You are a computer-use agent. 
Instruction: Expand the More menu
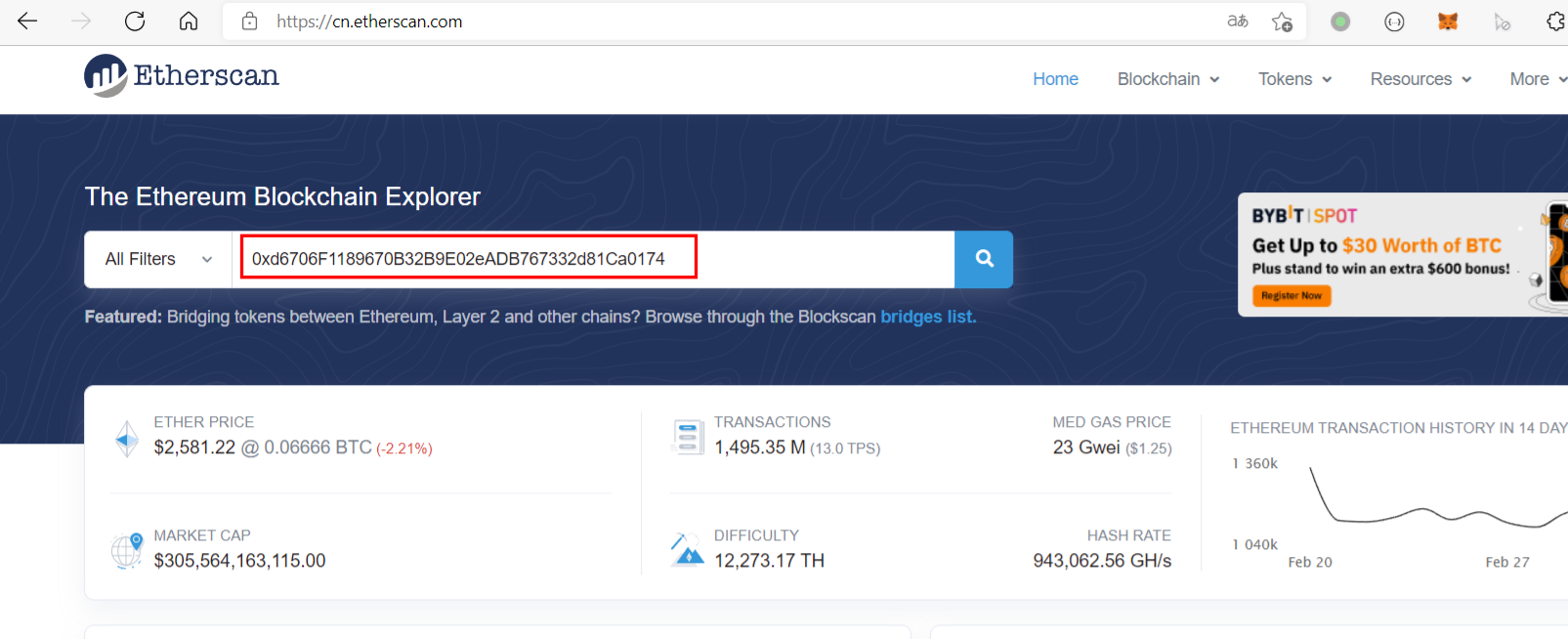pyautogui.click(x=1539, y=79)
